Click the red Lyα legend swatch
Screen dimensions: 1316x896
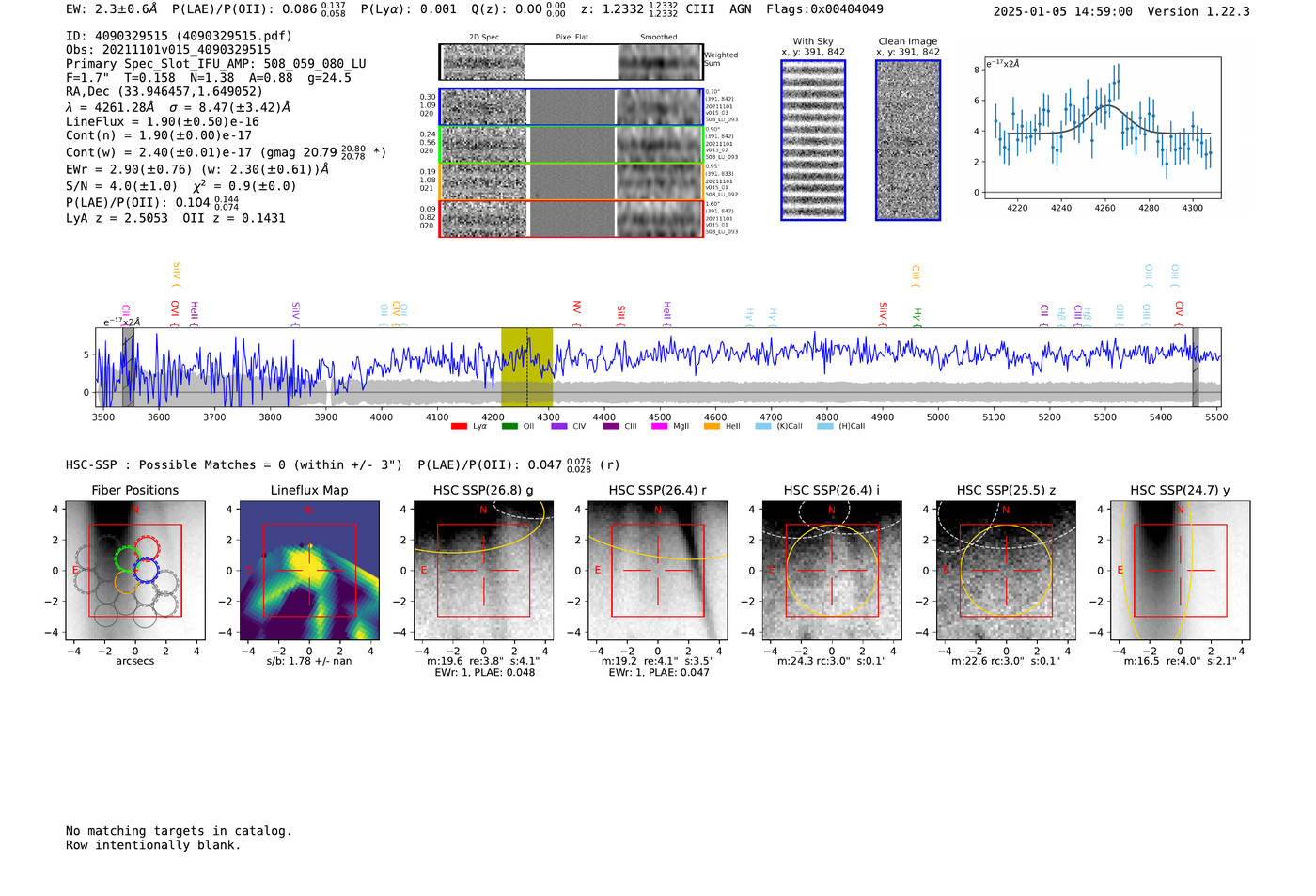(x=459, y=427)
